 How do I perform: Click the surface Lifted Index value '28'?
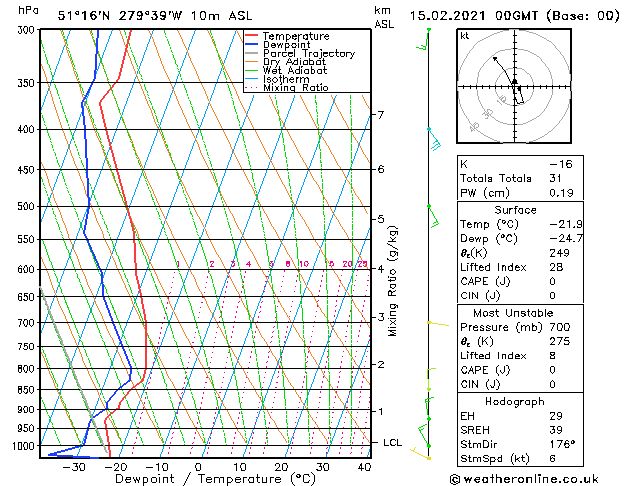(x=556, y=267)
